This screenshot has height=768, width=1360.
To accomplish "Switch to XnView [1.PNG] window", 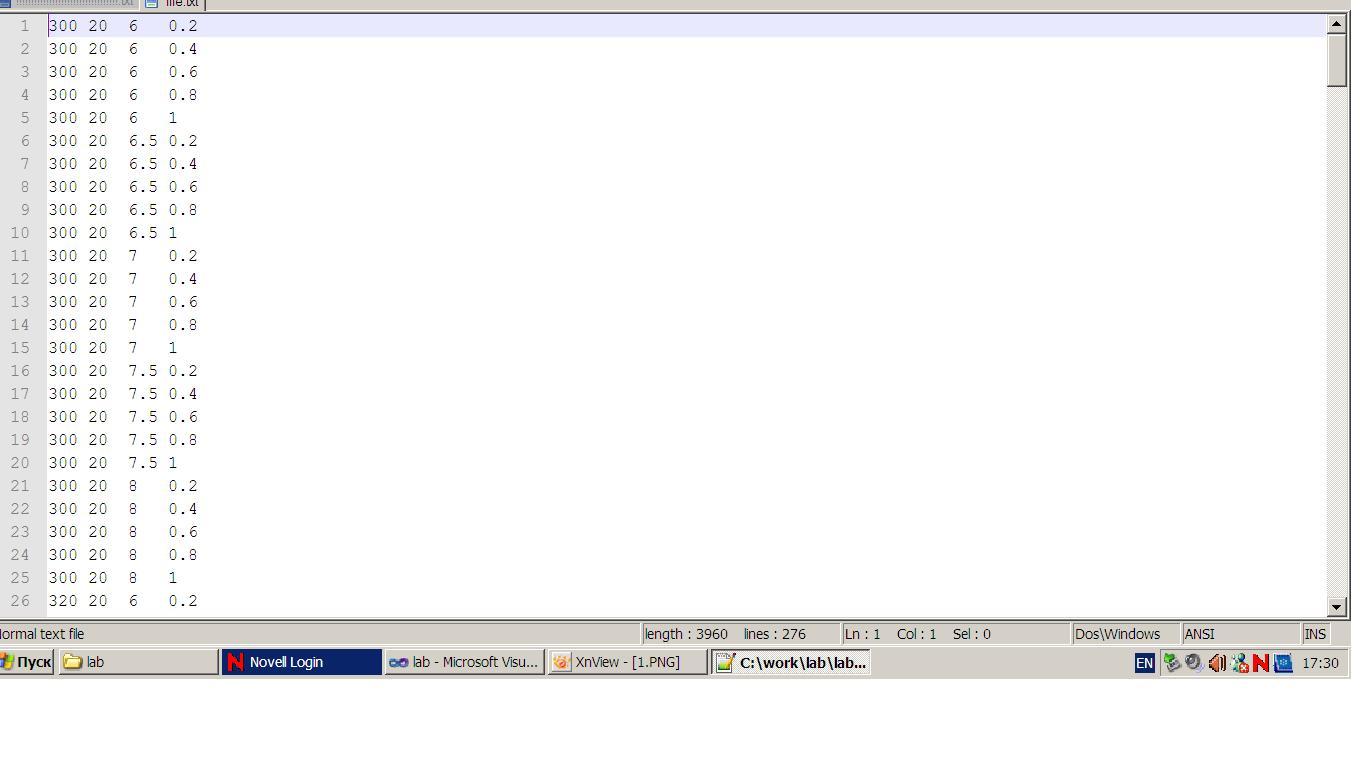I will click(x=627, y=662).
